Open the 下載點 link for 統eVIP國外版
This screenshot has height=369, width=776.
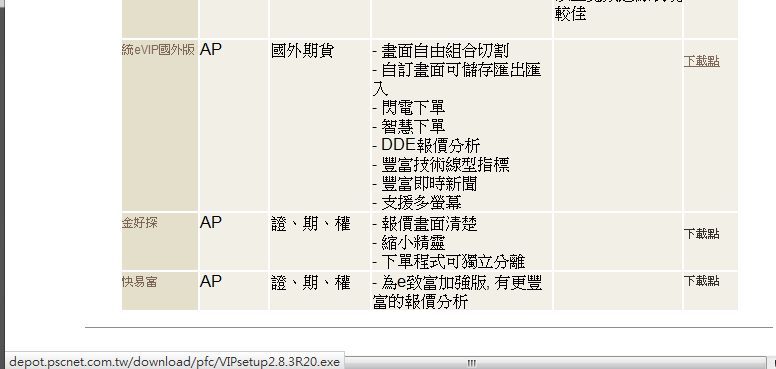coord(701,61)
